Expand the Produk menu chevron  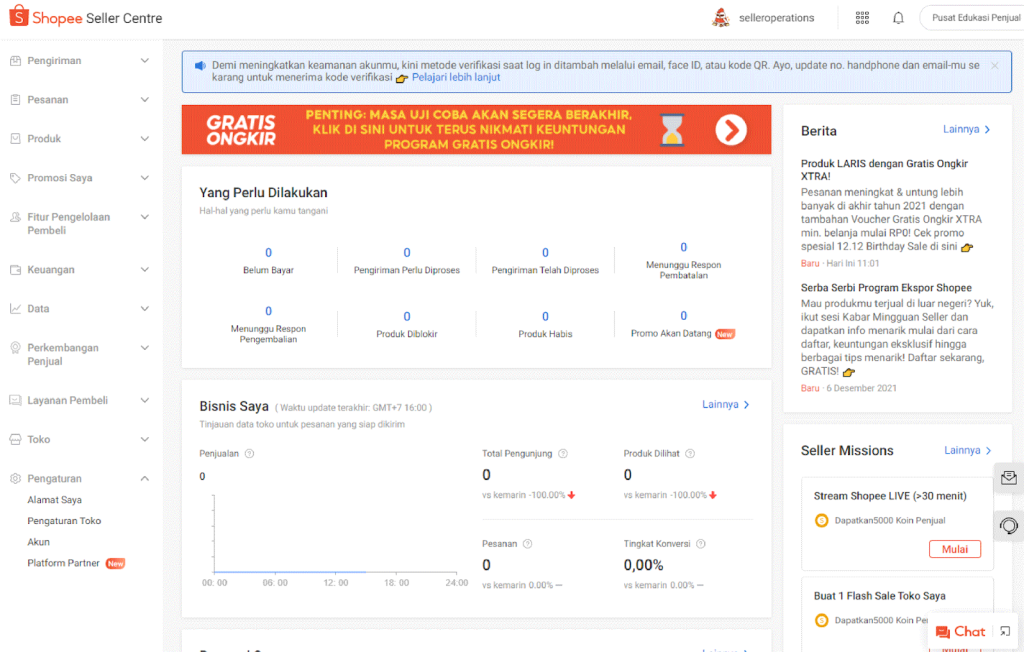[145, 139]
